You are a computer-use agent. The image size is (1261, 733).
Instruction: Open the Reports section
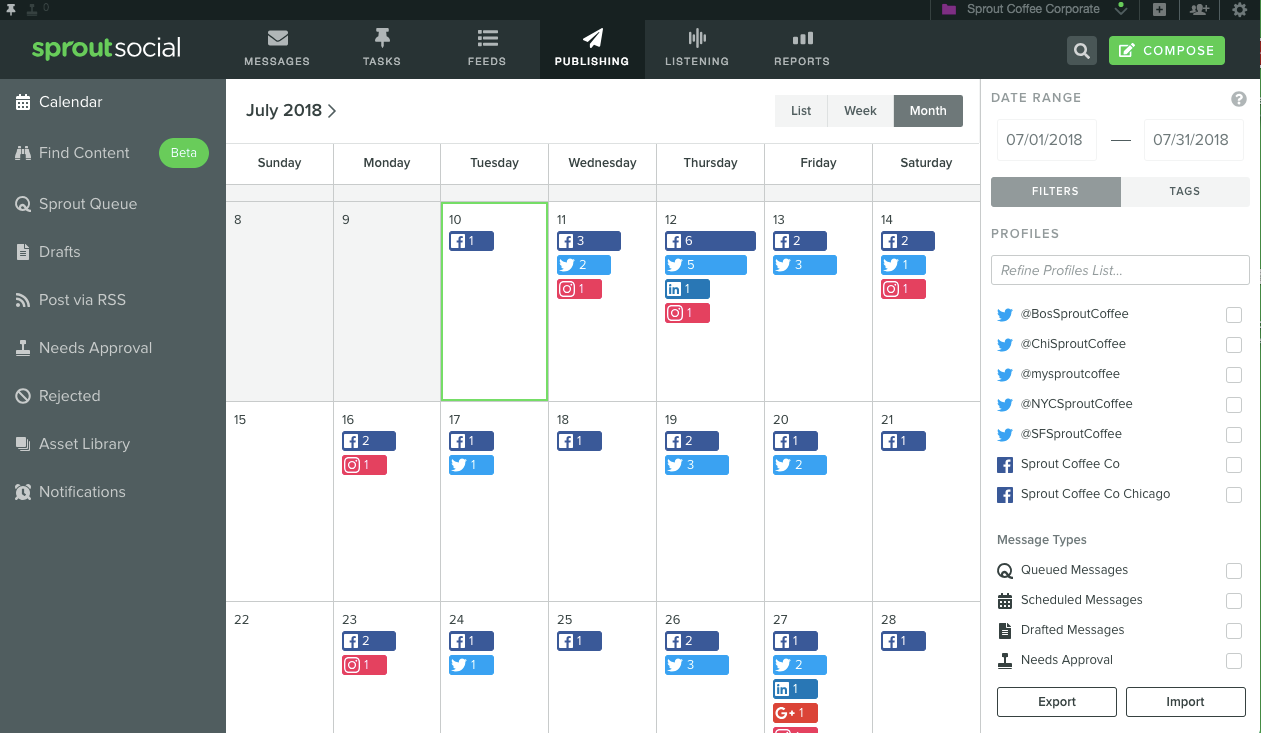(802, 48)
